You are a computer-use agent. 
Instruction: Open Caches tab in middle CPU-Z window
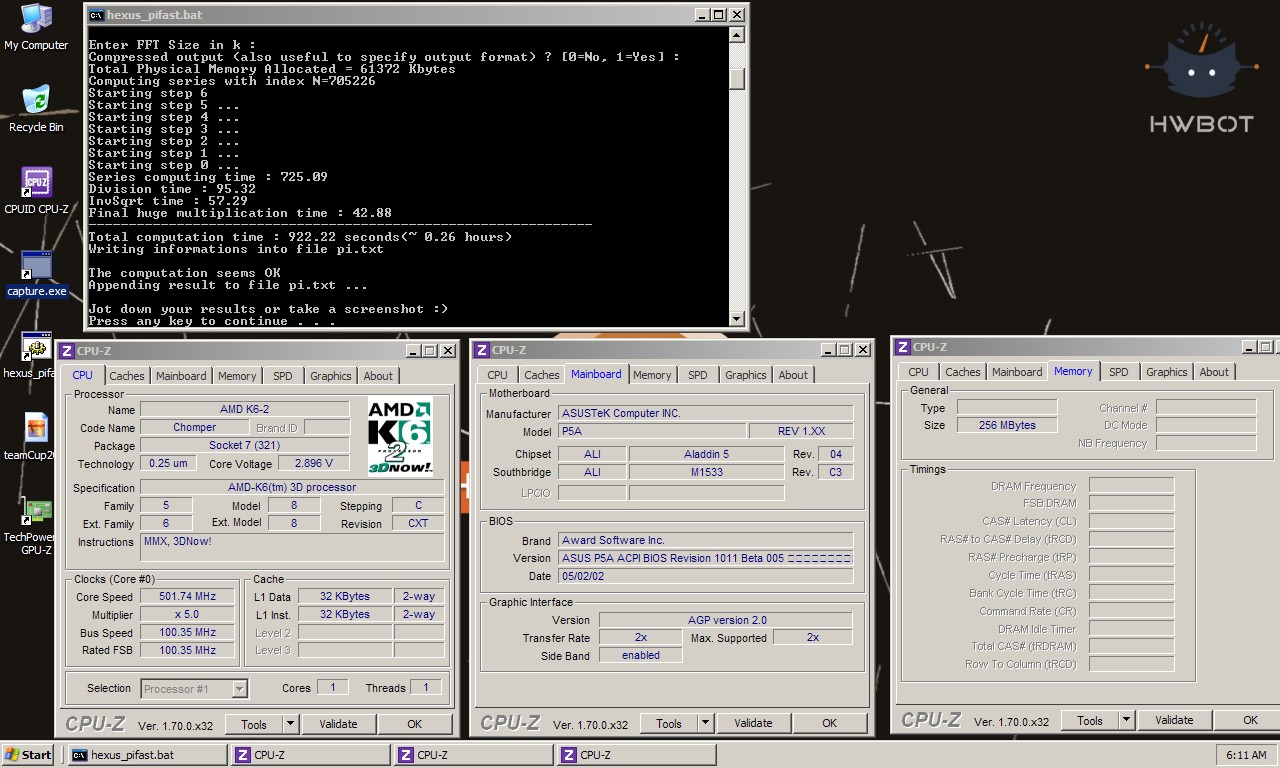click(542, 375)
